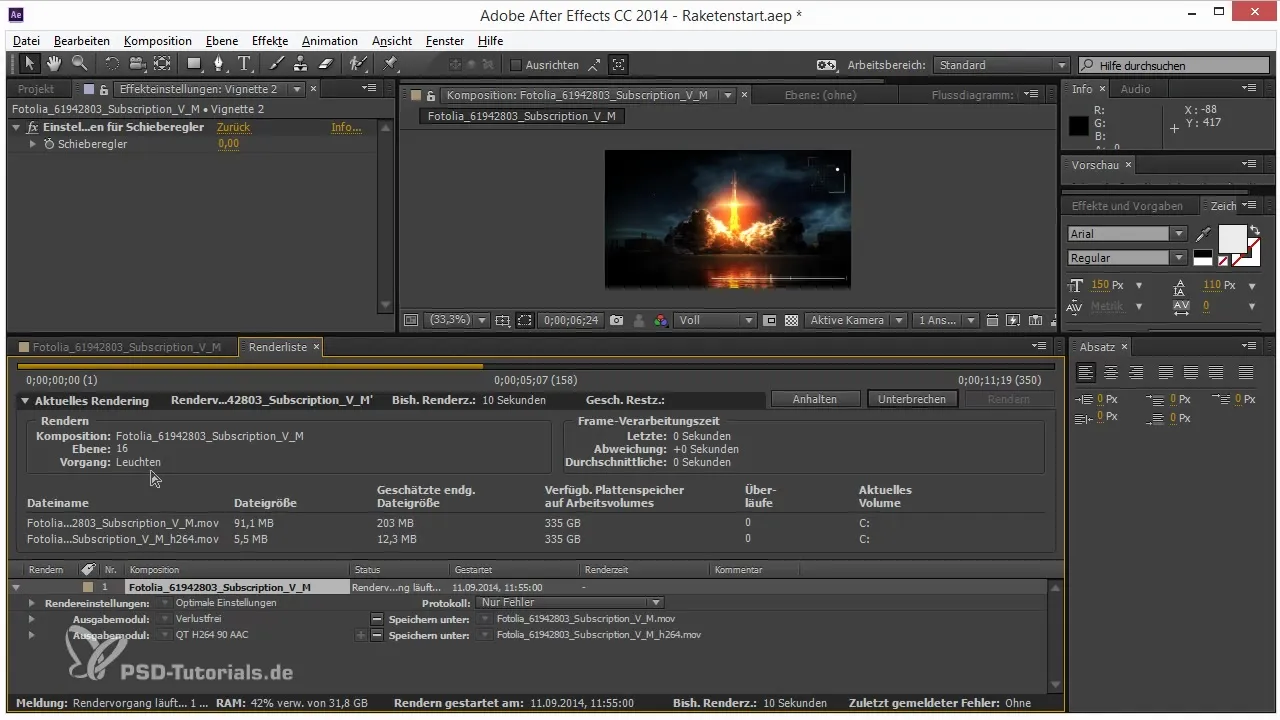This screenshot has height=720, width=1280.
Task: Open the Regular font style dropdown
Action: point(1127,258)
